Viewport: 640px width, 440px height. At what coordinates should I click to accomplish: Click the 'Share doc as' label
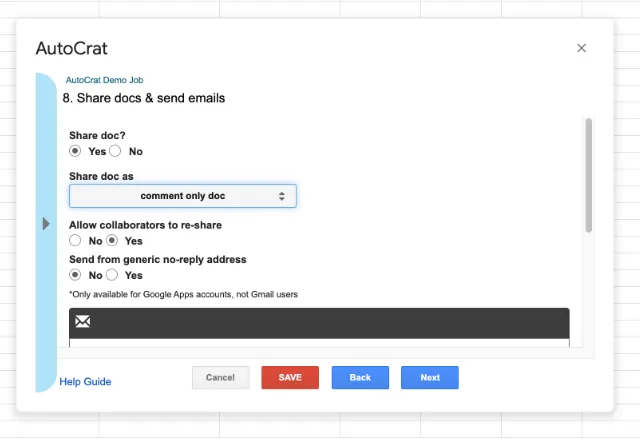click(101, 176)
